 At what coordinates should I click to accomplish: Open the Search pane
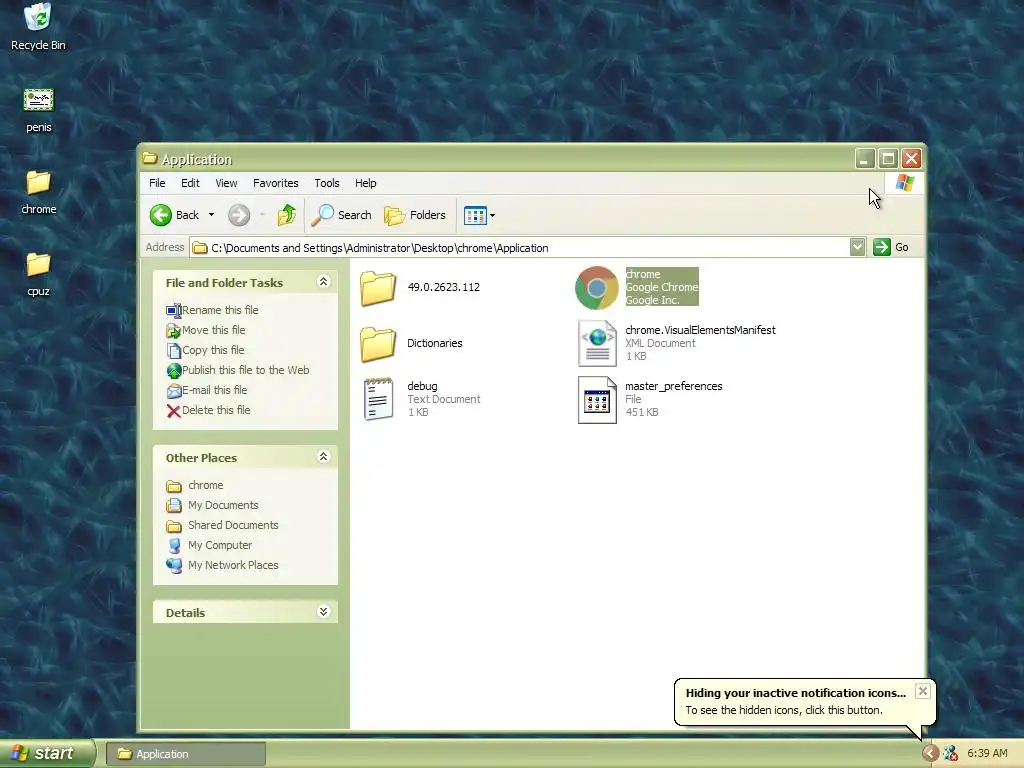341,215
